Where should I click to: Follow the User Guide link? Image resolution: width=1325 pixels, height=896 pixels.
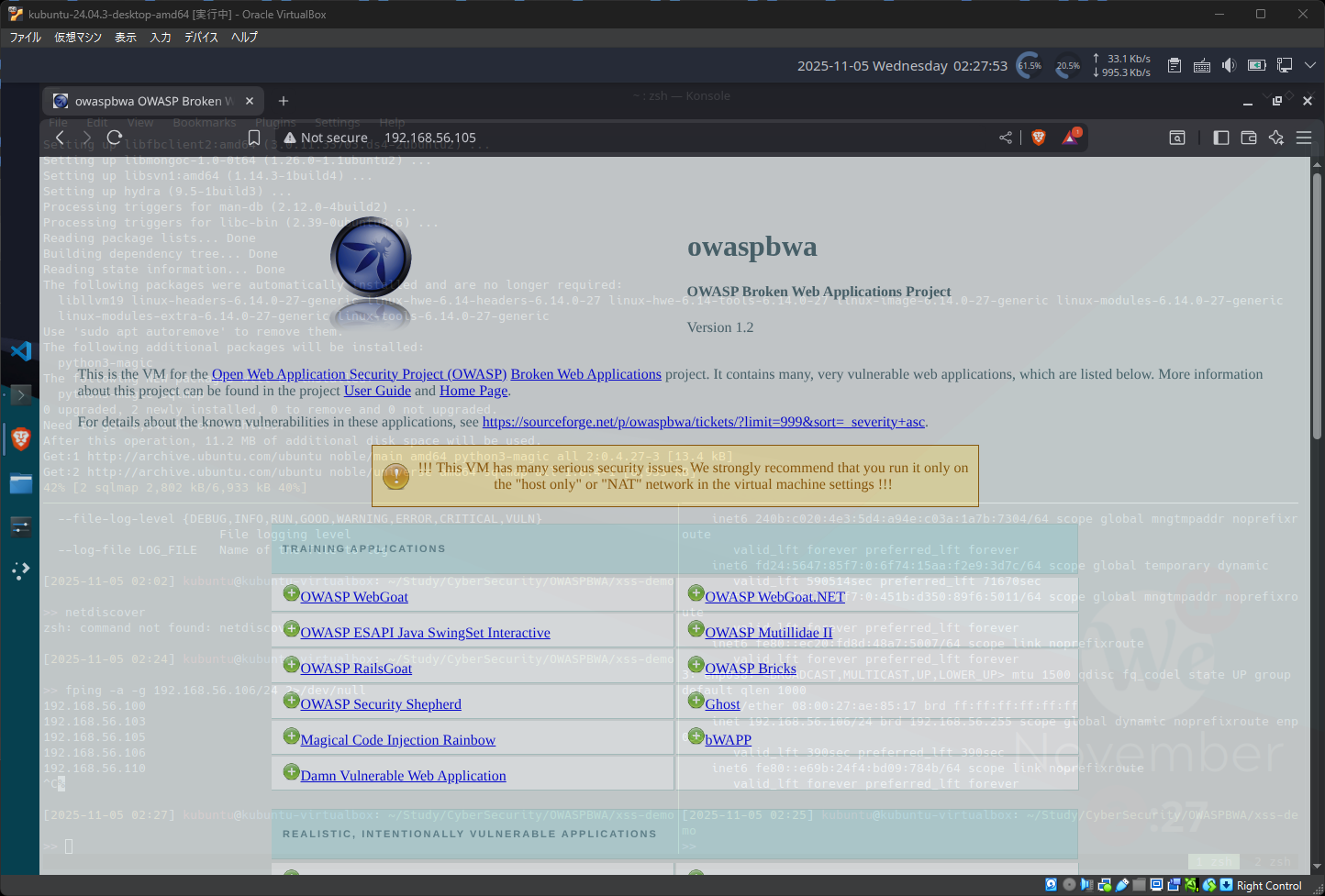click(377, 391)
